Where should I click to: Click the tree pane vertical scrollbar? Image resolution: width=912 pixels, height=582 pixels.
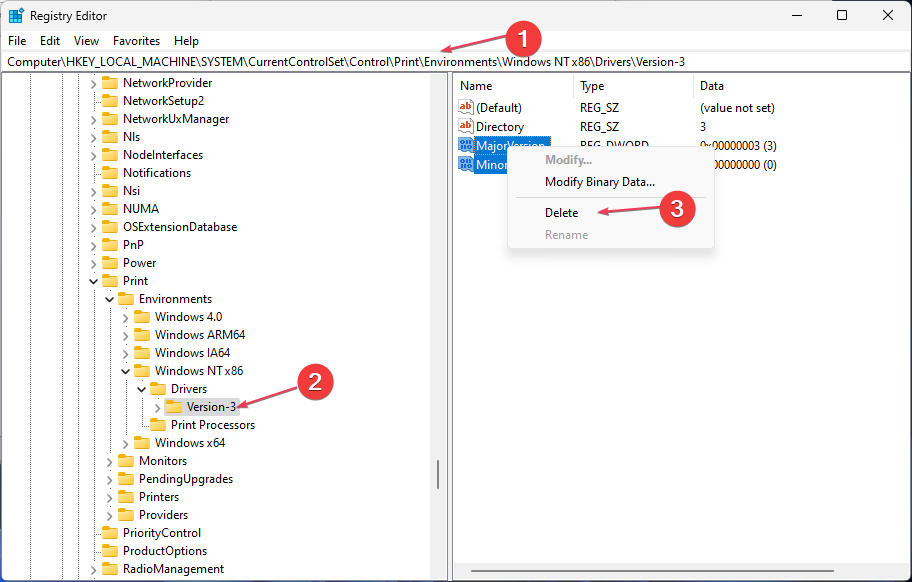tap(438, 475)
